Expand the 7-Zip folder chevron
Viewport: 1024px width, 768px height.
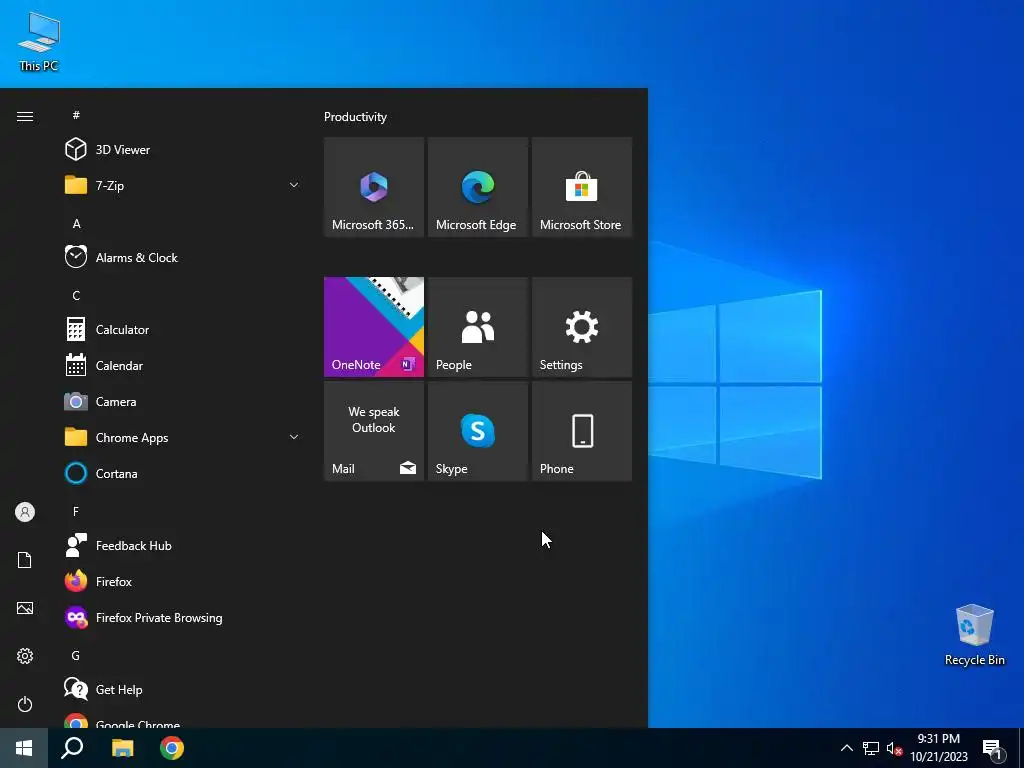[x=294, y=185]
